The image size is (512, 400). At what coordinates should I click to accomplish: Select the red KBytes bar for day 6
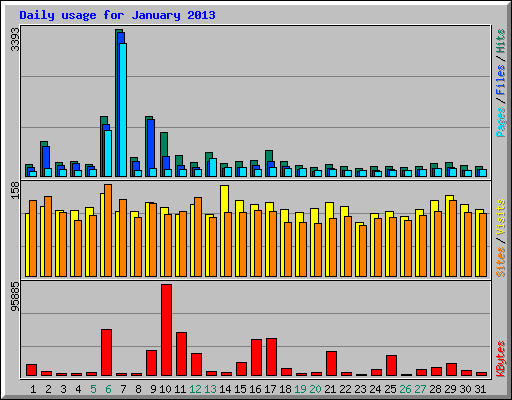[x=106, y=353]
